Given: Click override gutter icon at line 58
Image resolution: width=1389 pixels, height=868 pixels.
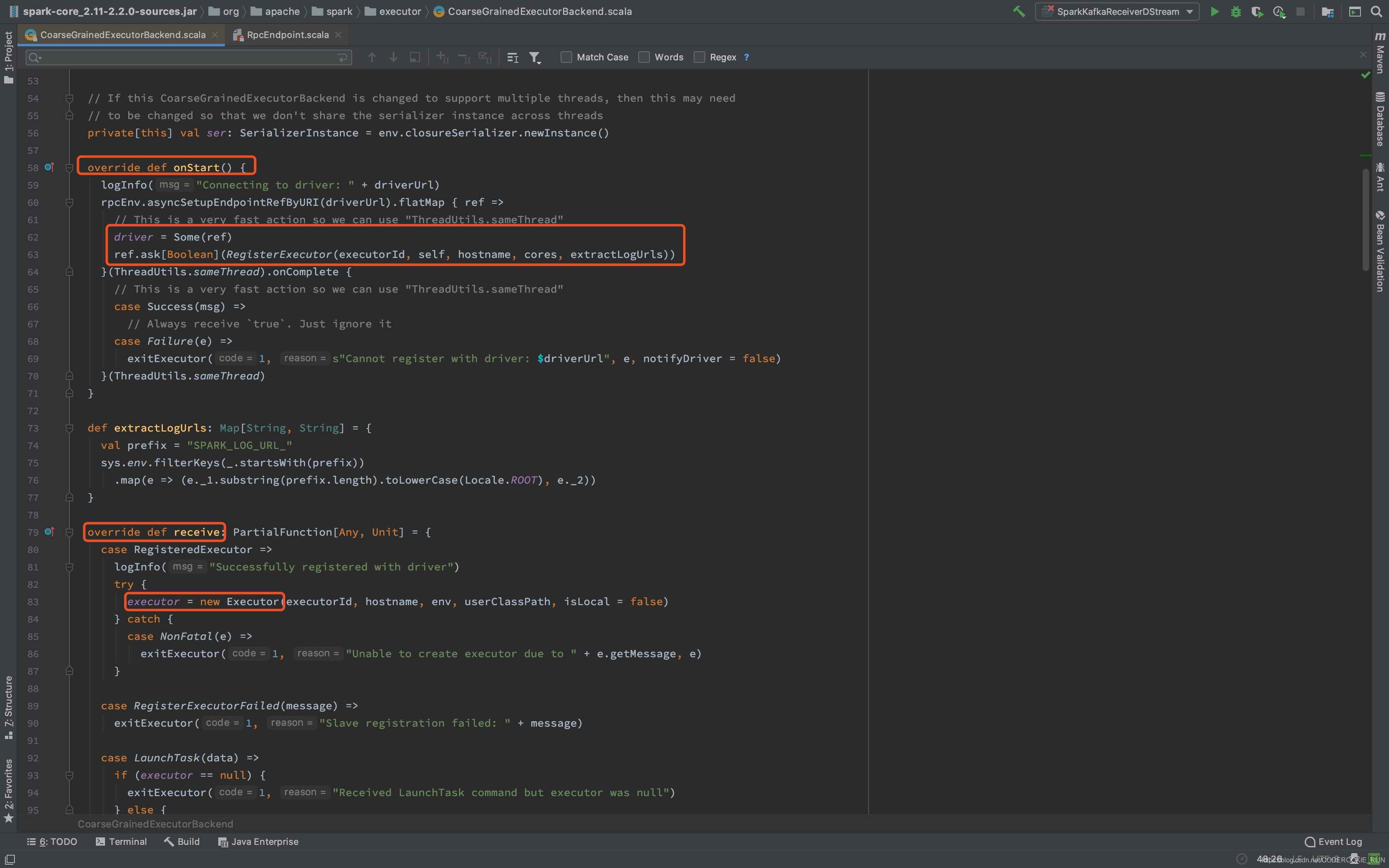Looking at the screenshot, I should [x=49, y=167].
